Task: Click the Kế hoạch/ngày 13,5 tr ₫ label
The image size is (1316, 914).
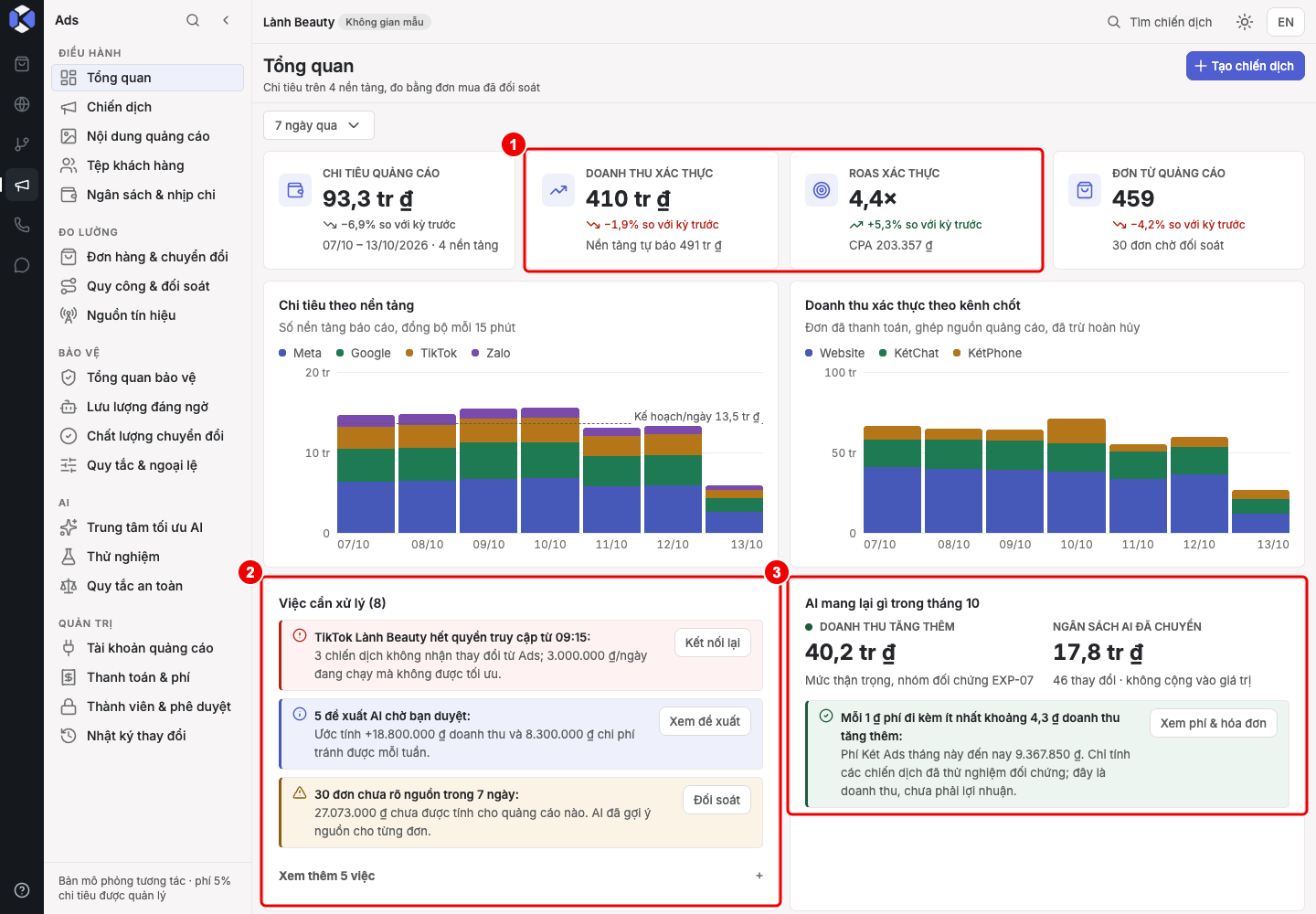Action: pyautogui.click(x=697, y=417)
